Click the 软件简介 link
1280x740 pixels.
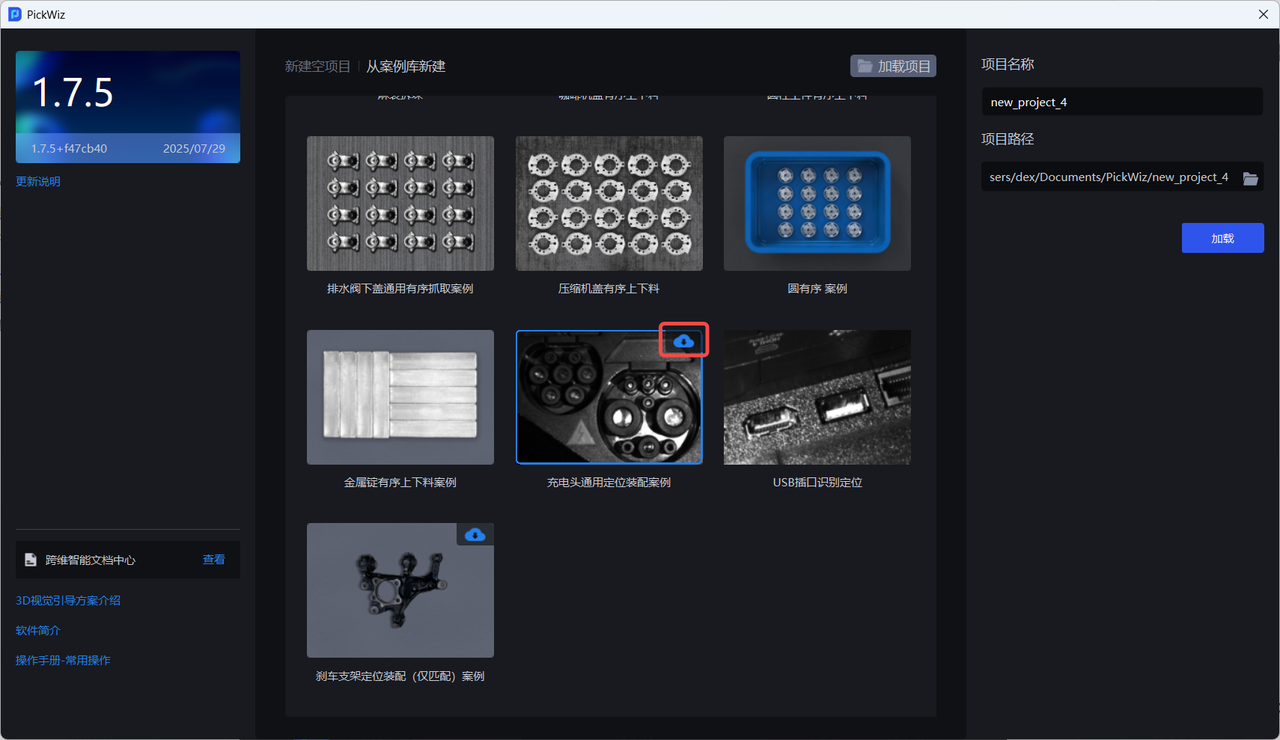click(38, 631)
